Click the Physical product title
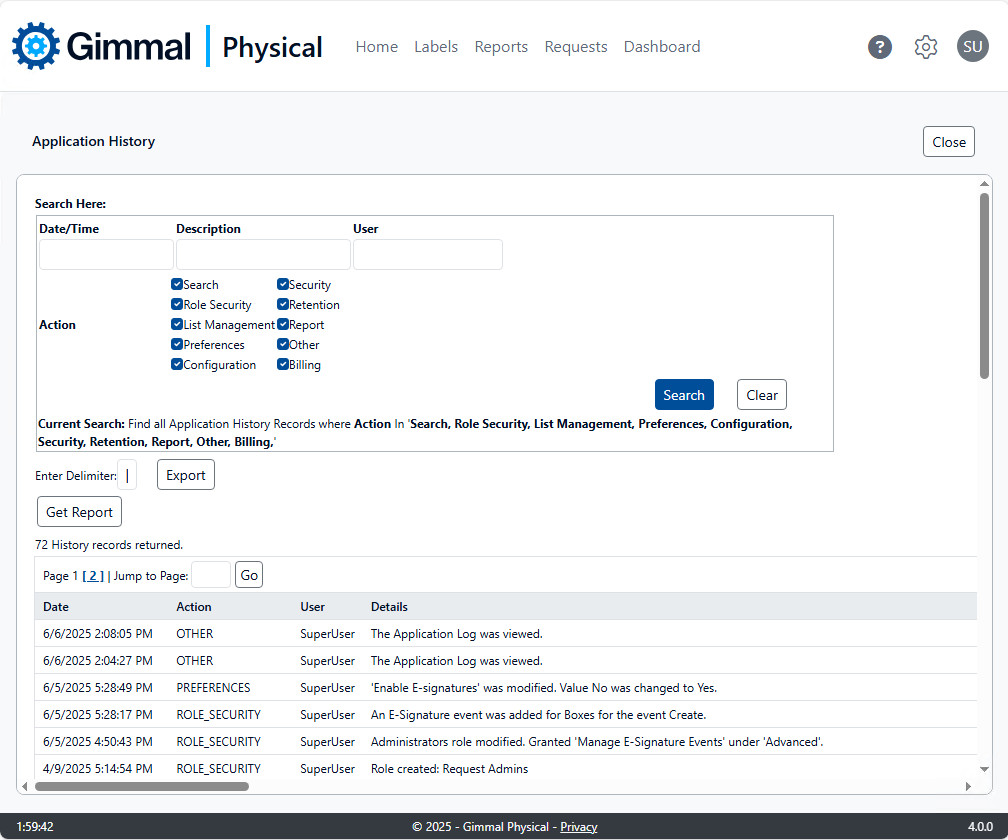The width and height of the screenshot is (1008, 840). (273, 47)
